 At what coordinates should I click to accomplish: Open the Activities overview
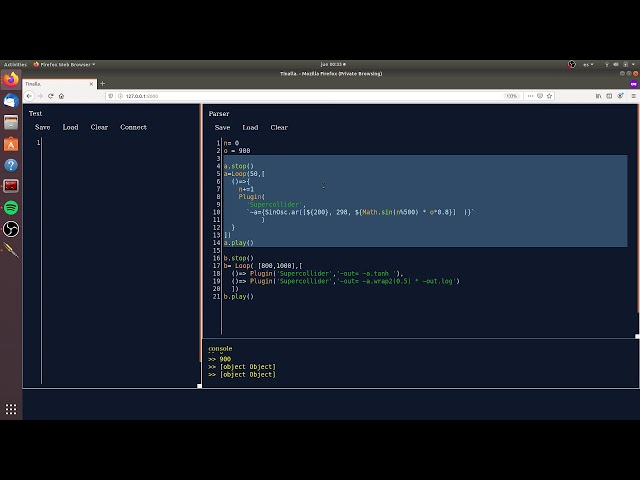[x=15, y=64]
